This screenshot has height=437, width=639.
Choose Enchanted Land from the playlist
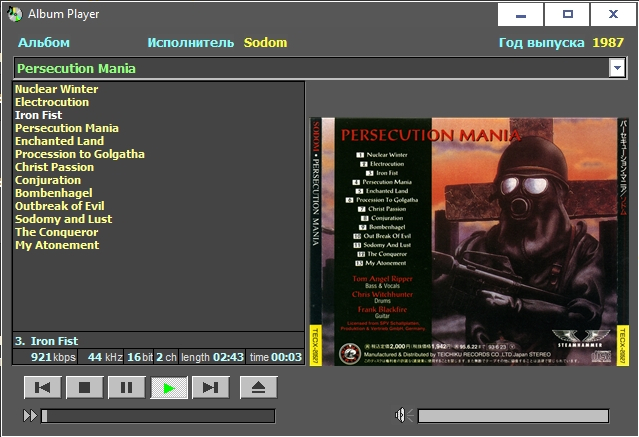tap(59, 141)
